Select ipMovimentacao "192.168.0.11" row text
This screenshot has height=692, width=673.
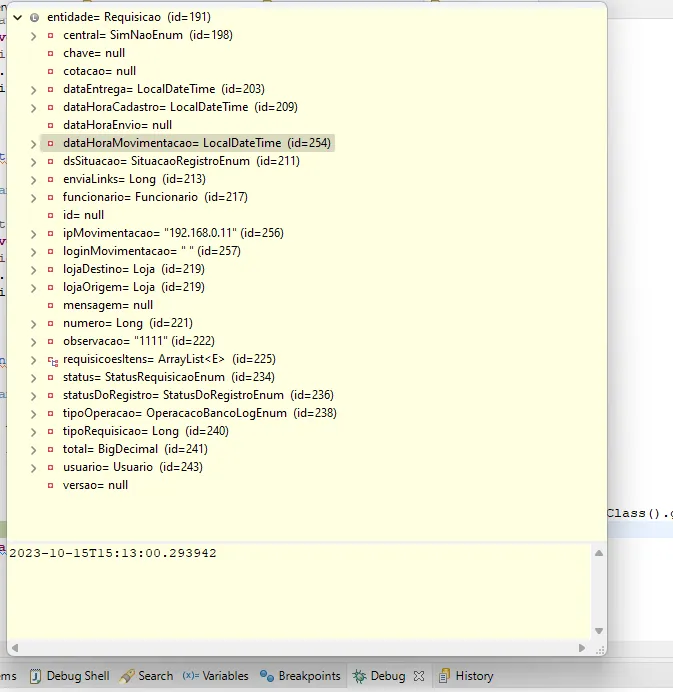(x=173, y=233)
